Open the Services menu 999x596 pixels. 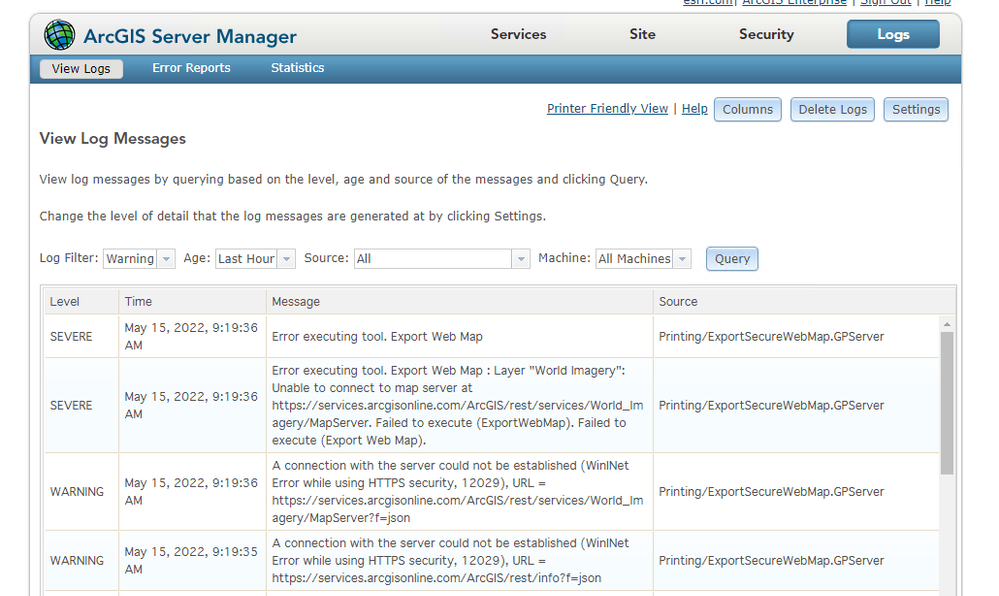[x=518, y=34]
